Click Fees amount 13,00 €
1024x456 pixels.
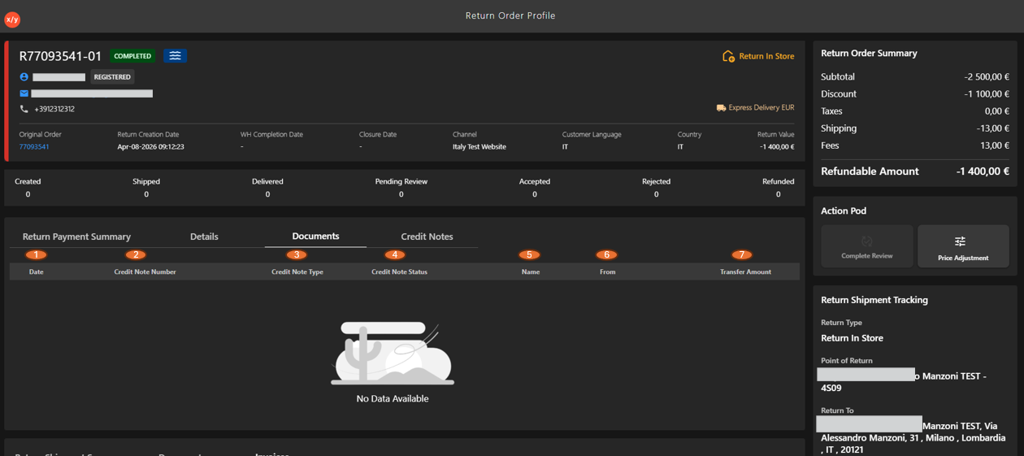995,146
